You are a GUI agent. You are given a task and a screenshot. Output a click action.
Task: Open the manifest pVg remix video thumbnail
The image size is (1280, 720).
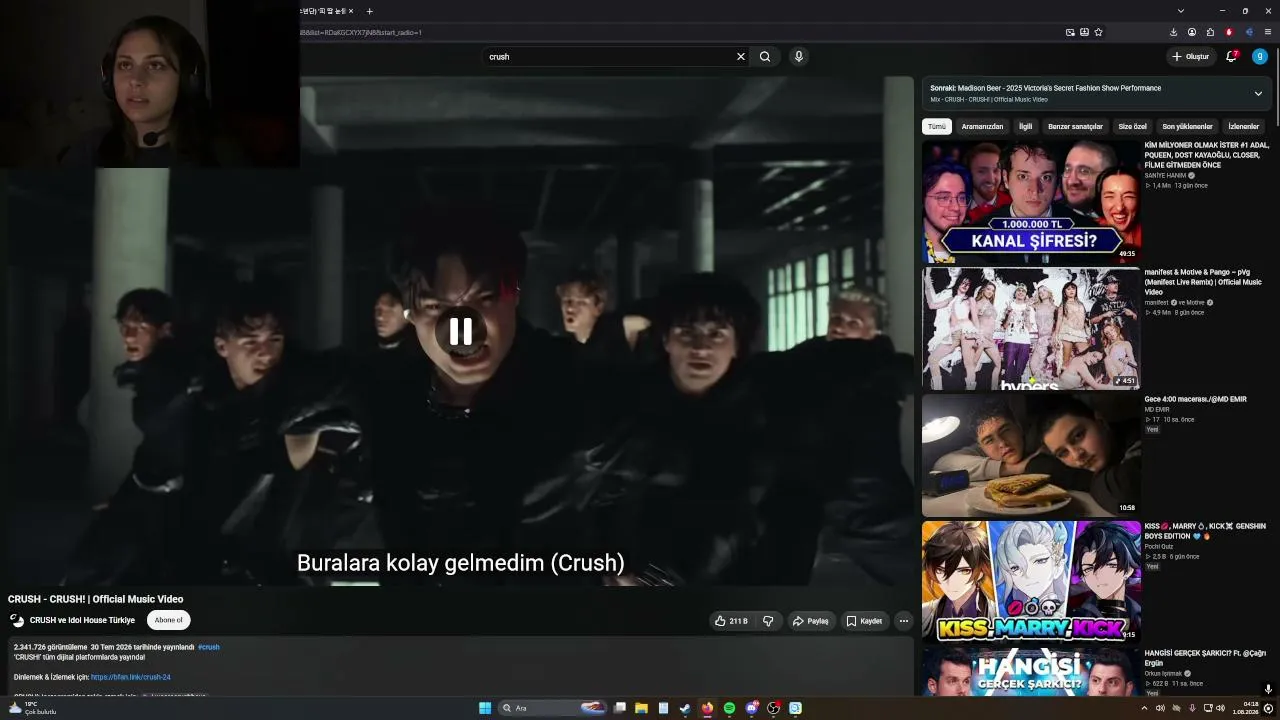click(x=1031, y=328)
